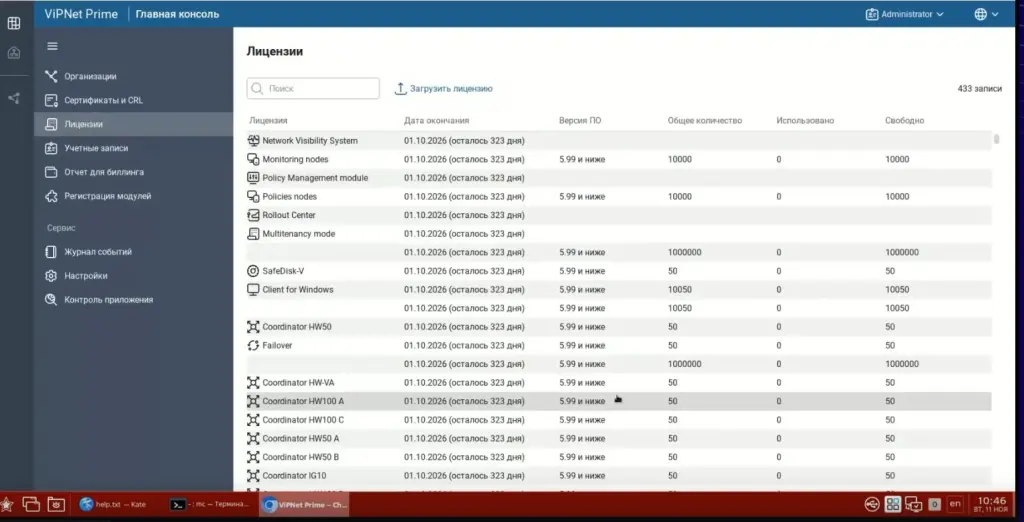Image resolution: width=1024 pixels, height=522 pixels.
Task: Click the ViPNet Prime logo title
Action: point(81,14)
